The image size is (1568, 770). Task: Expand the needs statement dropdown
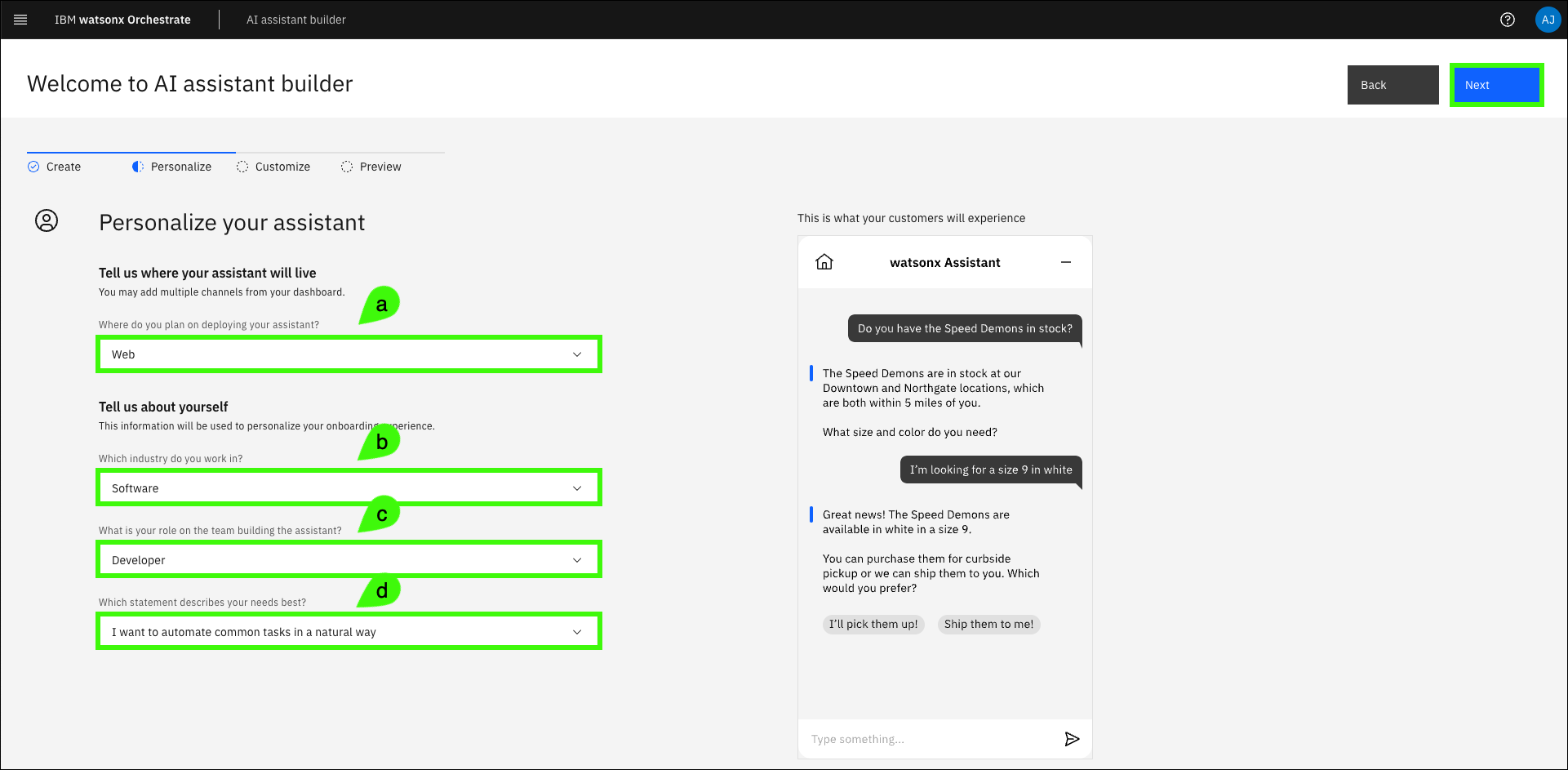(349, 632)
